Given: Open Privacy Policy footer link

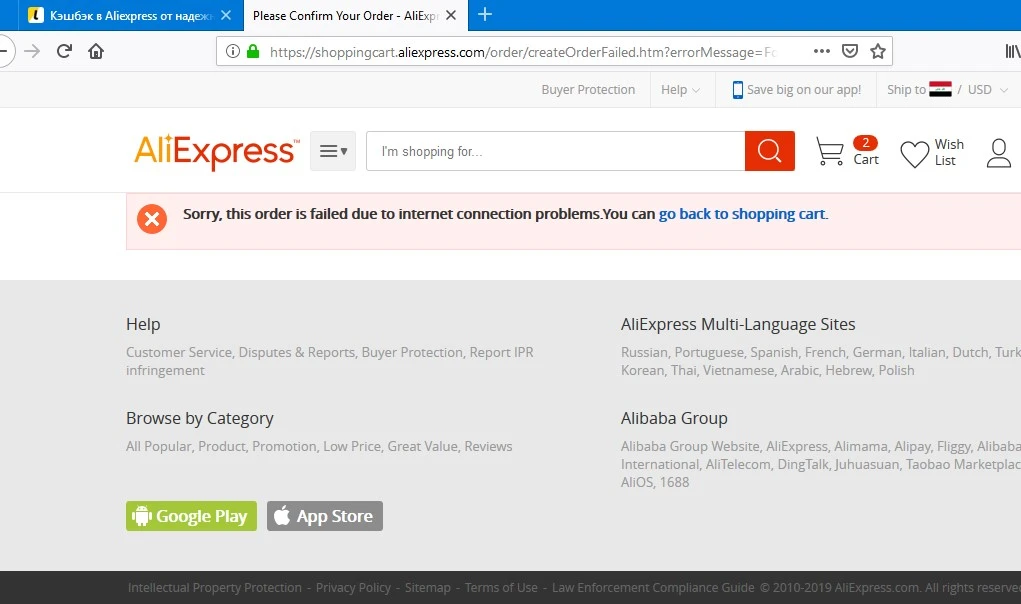Looking at the screenshot, I should point(353,588).
